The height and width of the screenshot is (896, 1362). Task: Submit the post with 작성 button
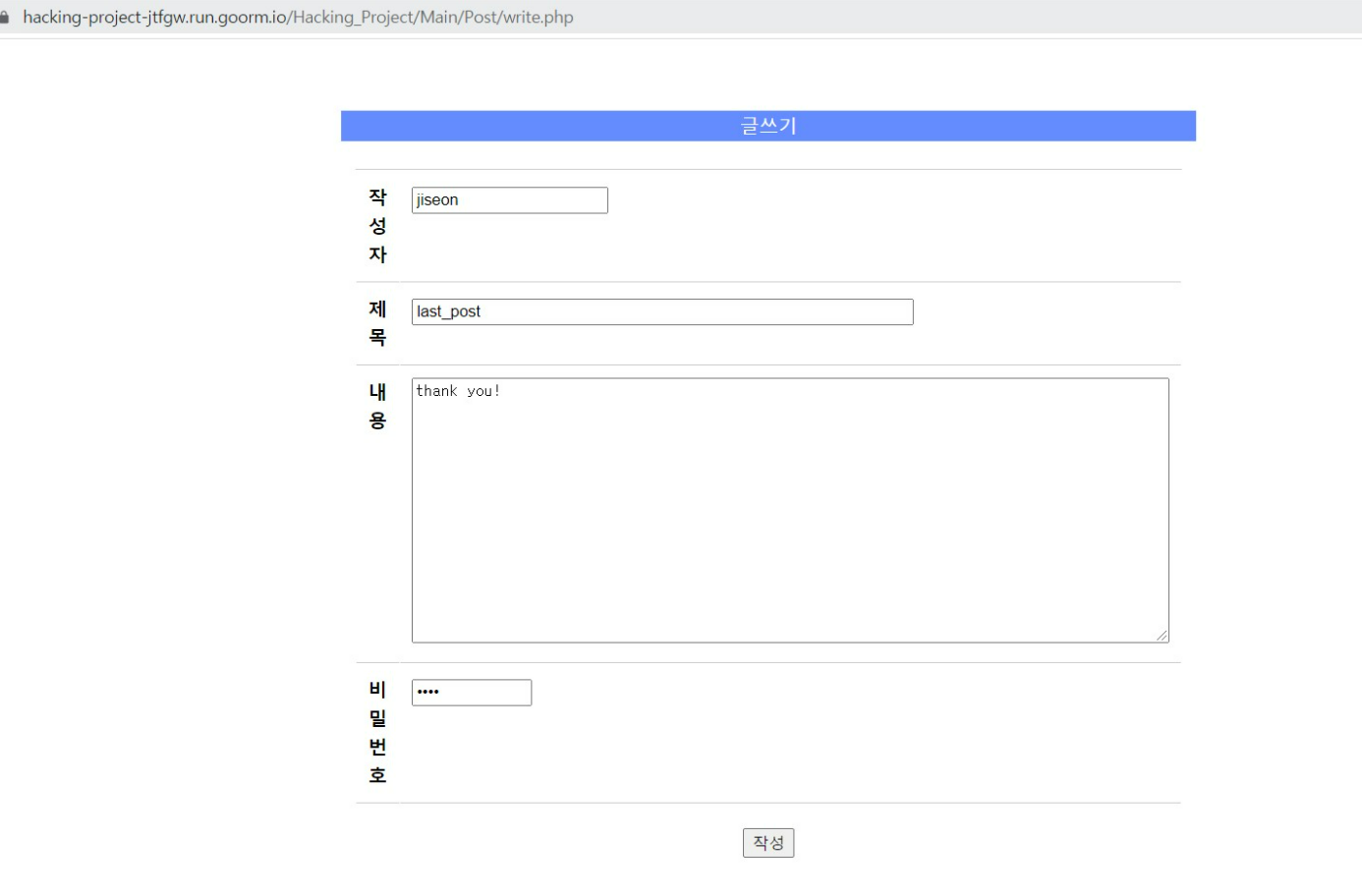coord(768,843)
